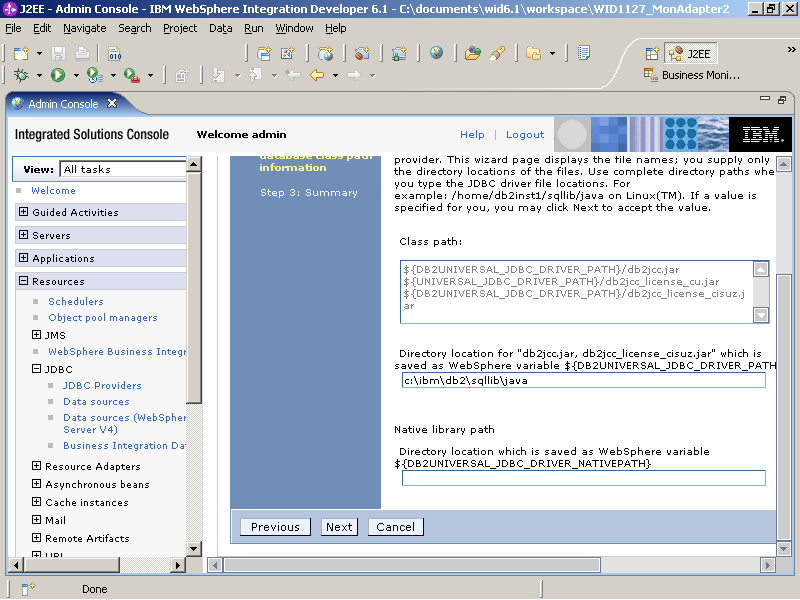The image size is (800, 600).
Task: Expand the Servers section
Action: coord(23,234)
